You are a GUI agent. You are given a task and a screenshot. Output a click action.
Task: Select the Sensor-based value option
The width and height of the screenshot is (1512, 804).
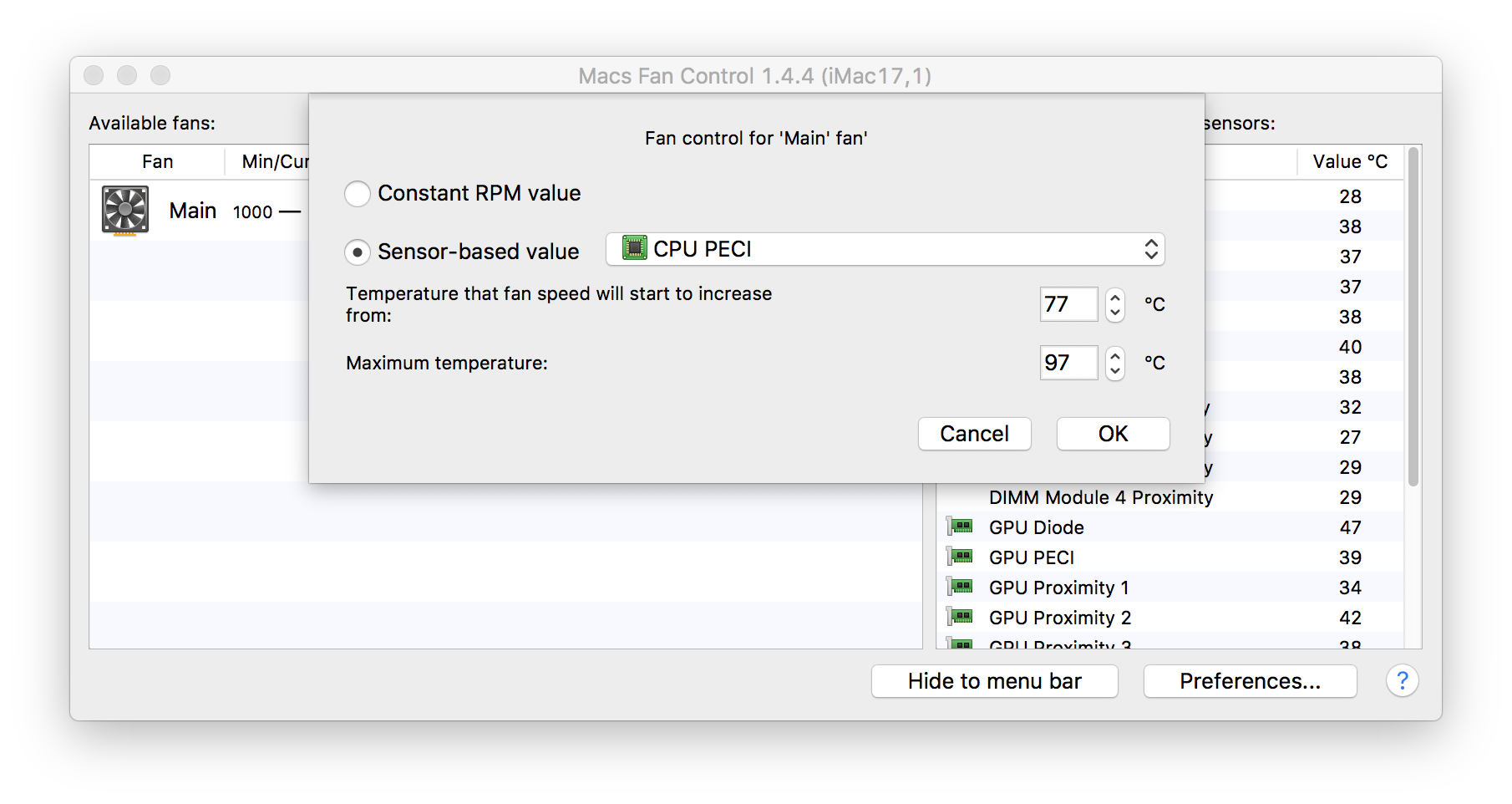(358, 252)
